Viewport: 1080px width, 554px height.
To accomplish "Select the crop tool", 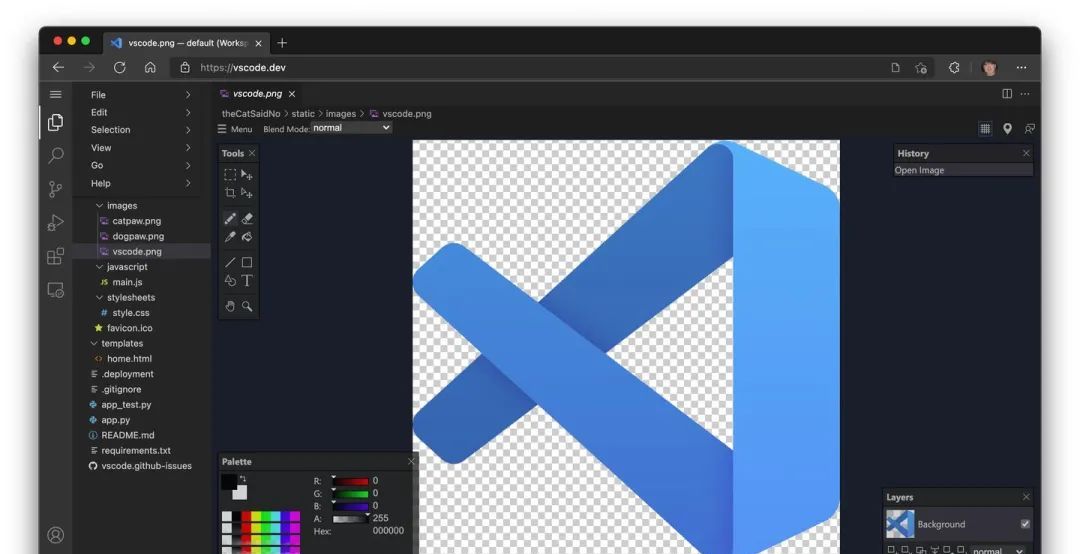I will 230,193.
